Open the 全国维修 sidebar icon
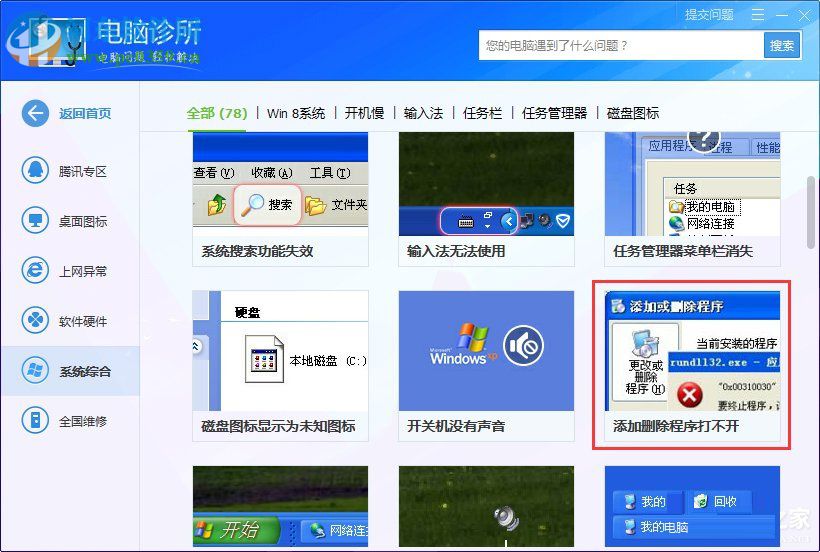 pyautogui.click(x=35, y=420)
